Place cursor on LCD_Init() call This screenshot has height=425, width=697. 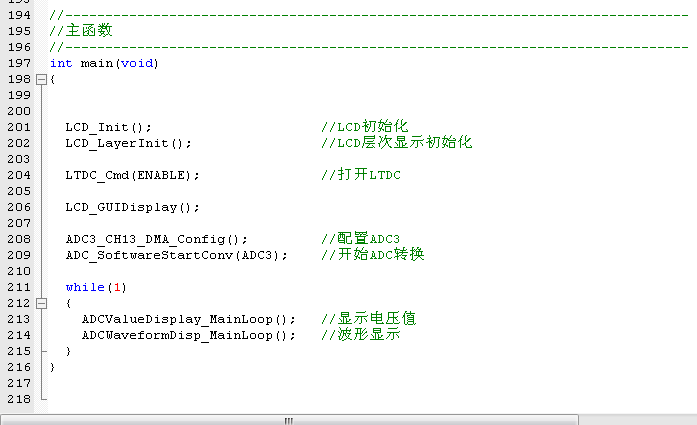[x=108, y=127]
